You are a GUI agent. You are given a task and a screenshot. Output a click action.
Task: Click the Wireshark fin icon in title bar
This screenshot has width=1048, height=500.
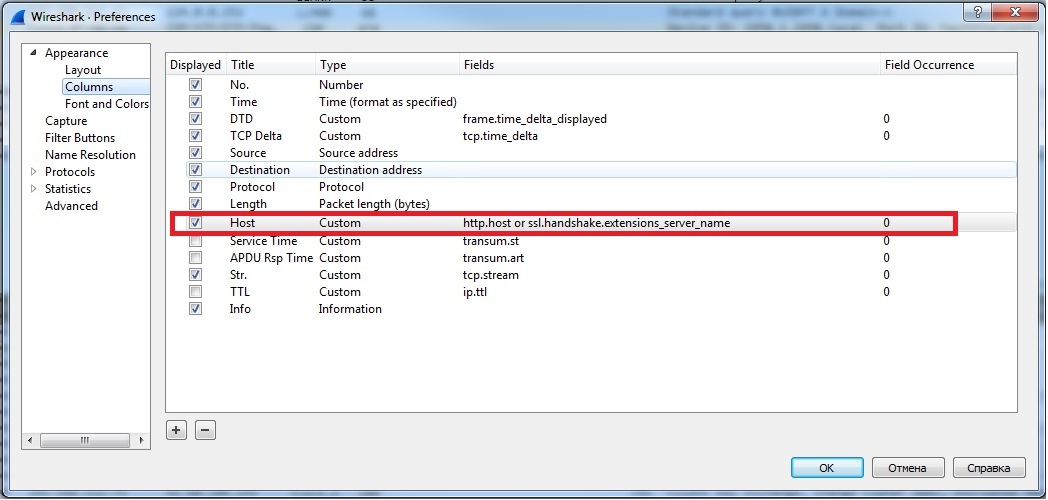pos(18,16)
